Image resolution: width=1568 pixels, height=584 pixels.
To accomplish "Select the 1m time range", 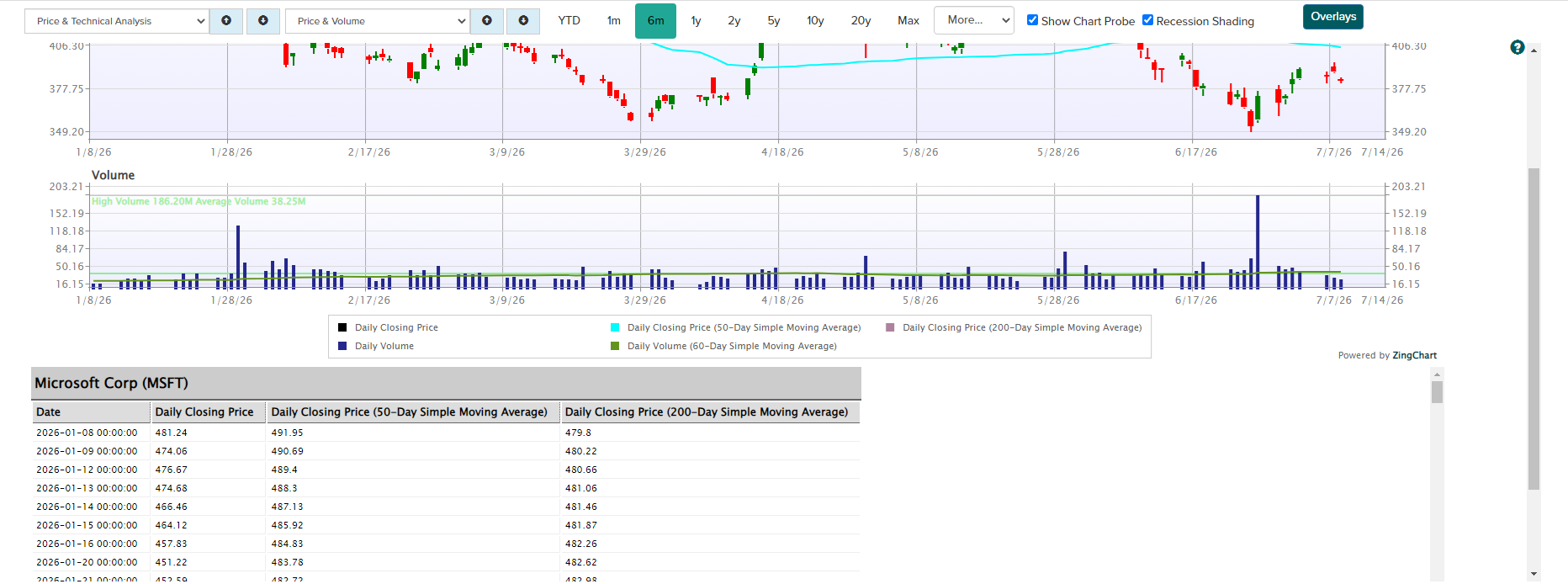I will (614, 21).
